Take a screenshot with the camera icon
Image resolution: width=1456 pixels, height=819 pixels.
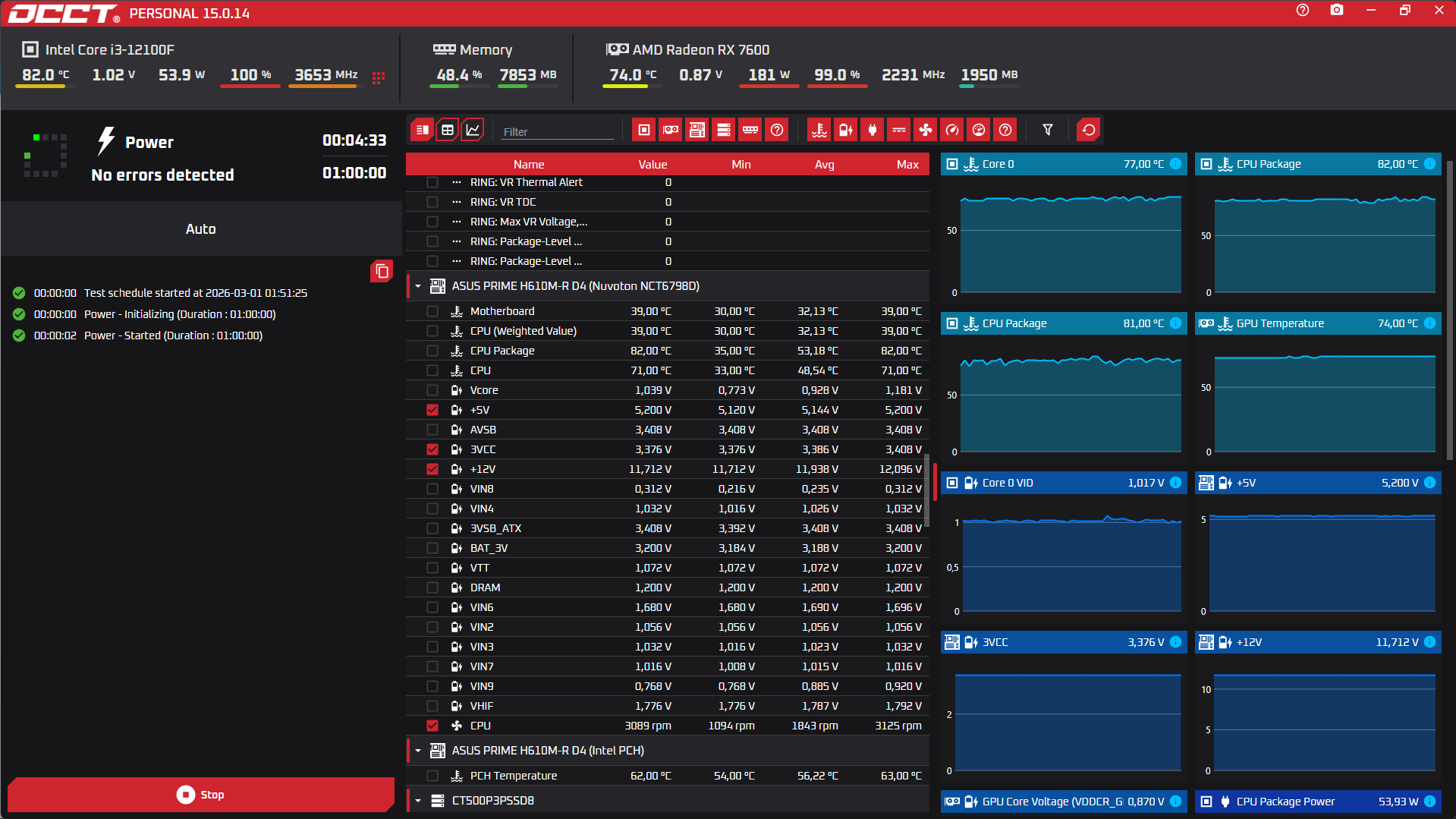[1337, 11]
